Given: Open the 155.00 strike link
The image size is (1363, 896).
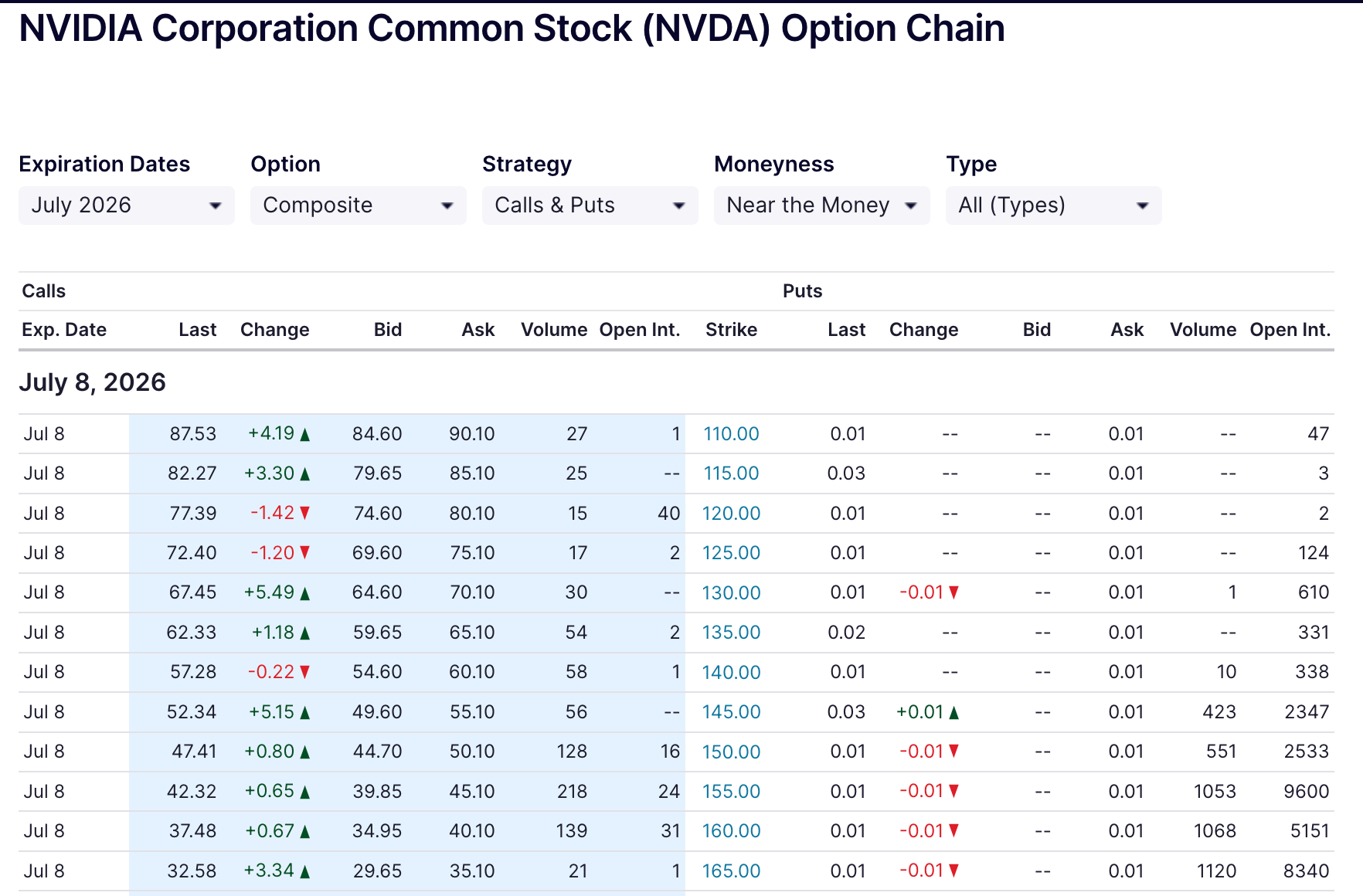Looking at the screenshot, I should 731,792.
